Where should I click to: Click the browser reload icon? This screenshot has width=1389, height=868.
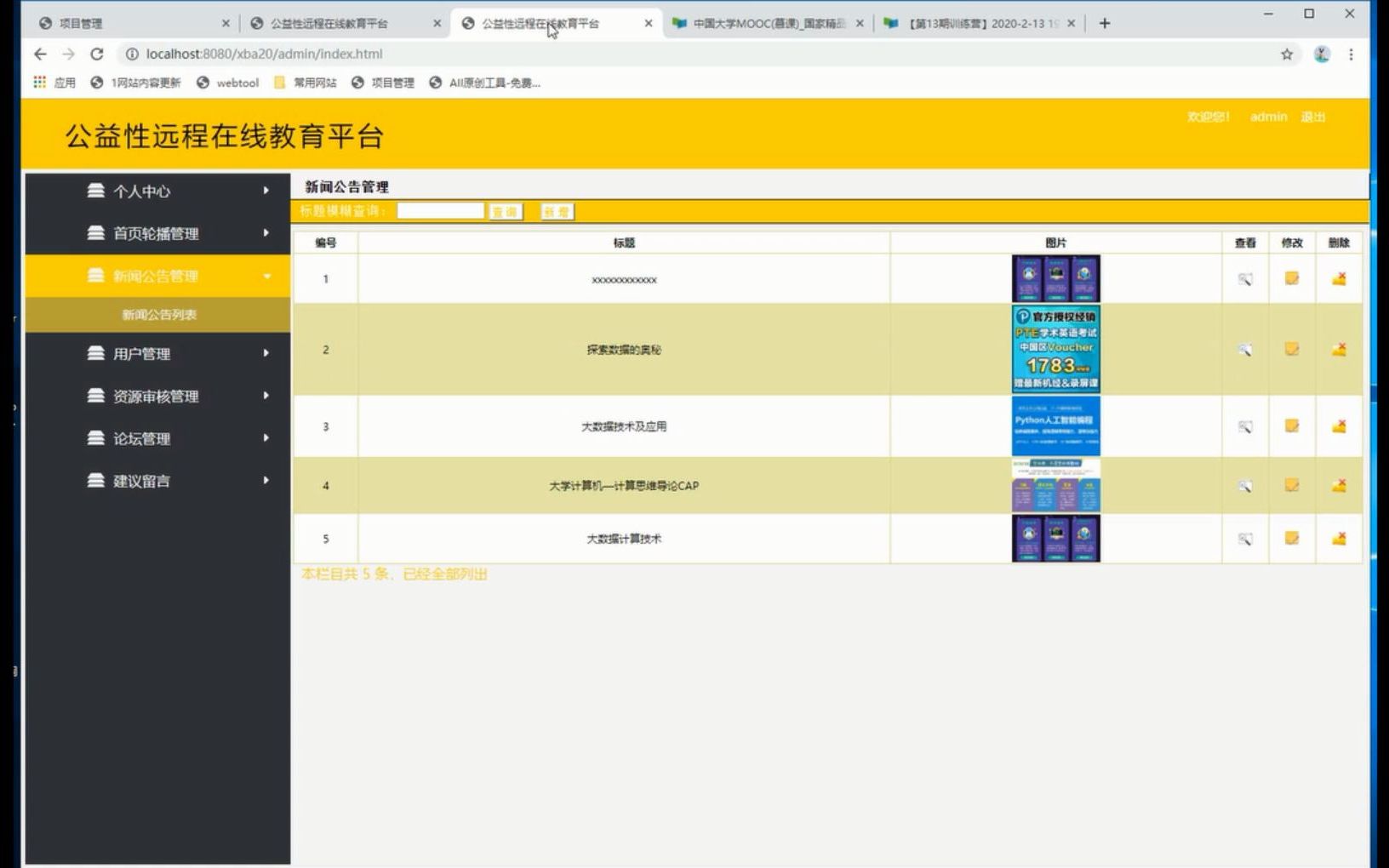point(97,54)
